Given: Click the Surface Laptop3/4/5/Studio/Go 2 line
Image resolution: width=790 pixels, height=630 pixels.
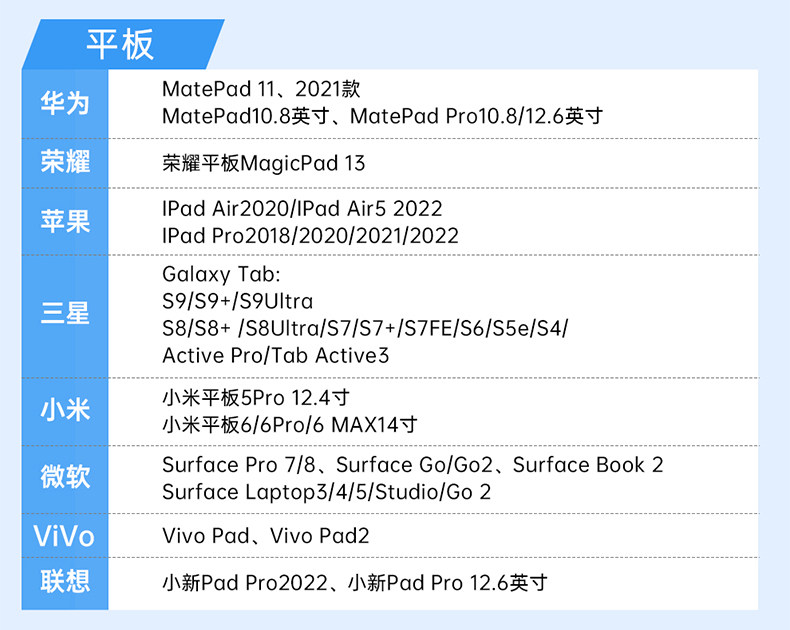Looking at the screenshot, I should click(326, 492).
